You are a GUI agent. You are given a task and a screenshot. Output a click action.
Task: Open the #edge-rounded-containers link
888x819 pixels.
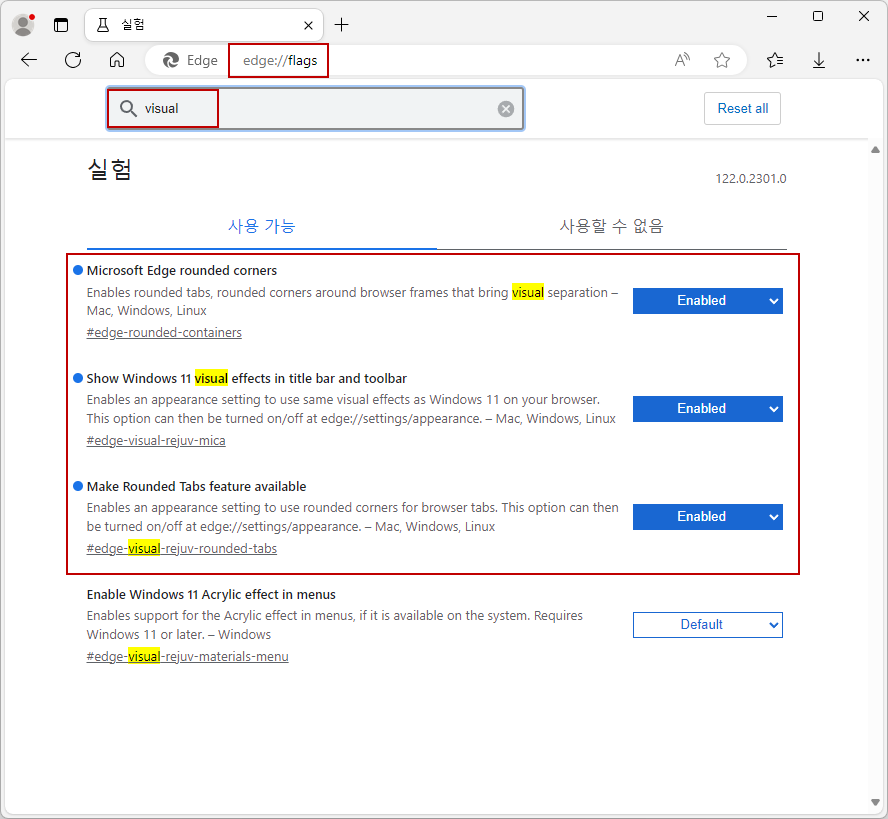(164, 333)
